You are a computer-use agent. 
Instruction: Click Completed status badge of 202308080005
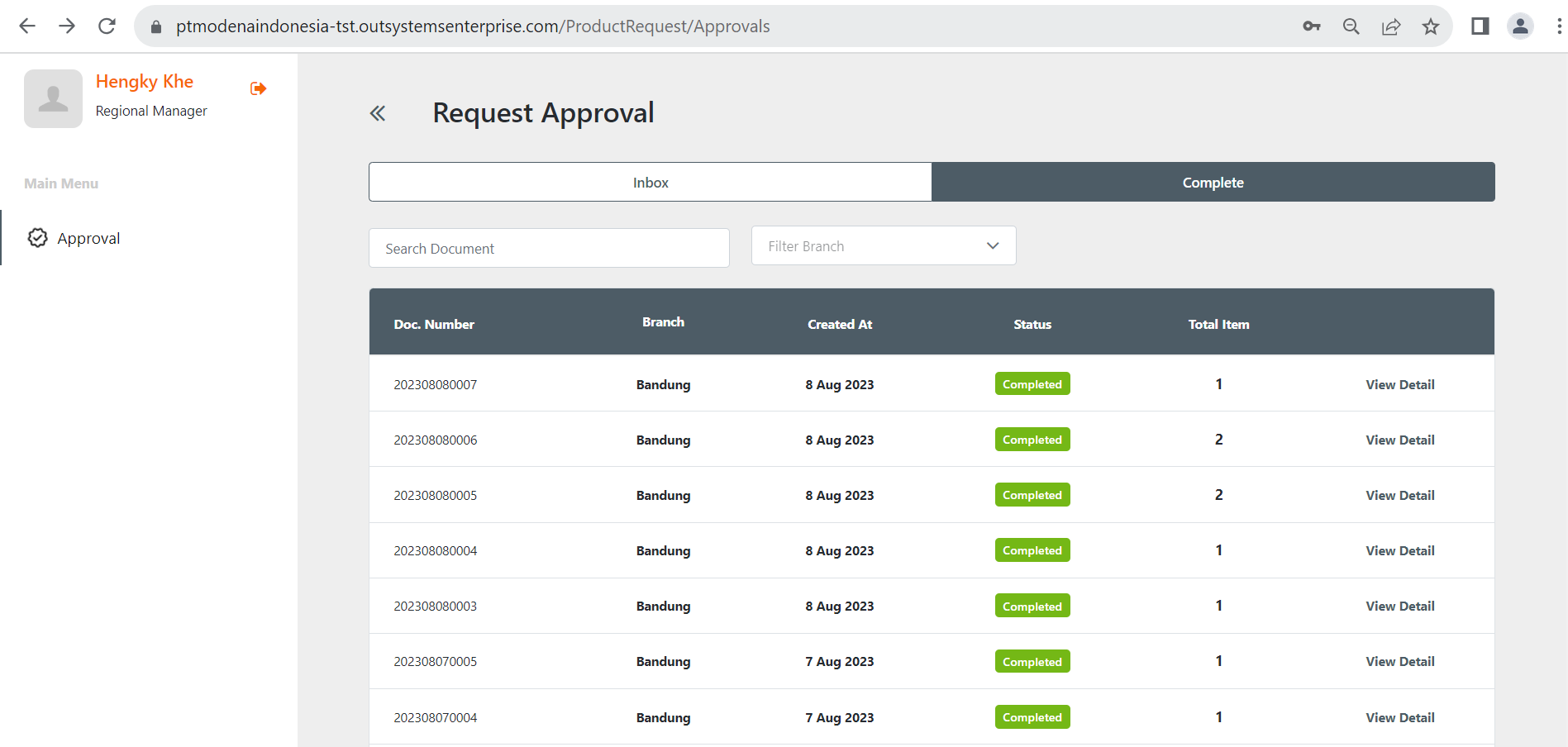point(1032,495)
